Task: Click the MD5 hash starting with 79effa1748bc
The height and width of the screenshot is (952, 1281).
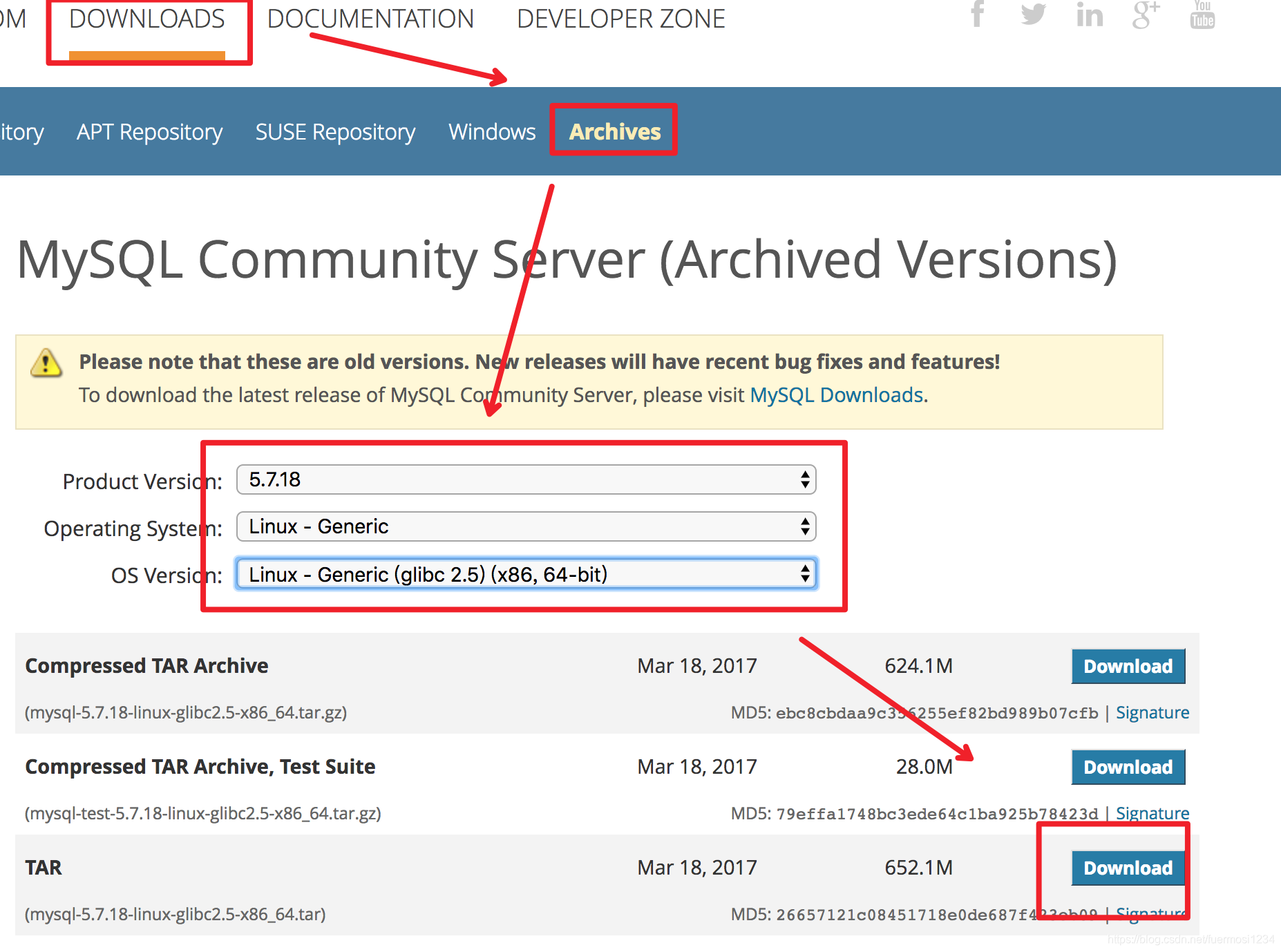Action: pos(937,814)
